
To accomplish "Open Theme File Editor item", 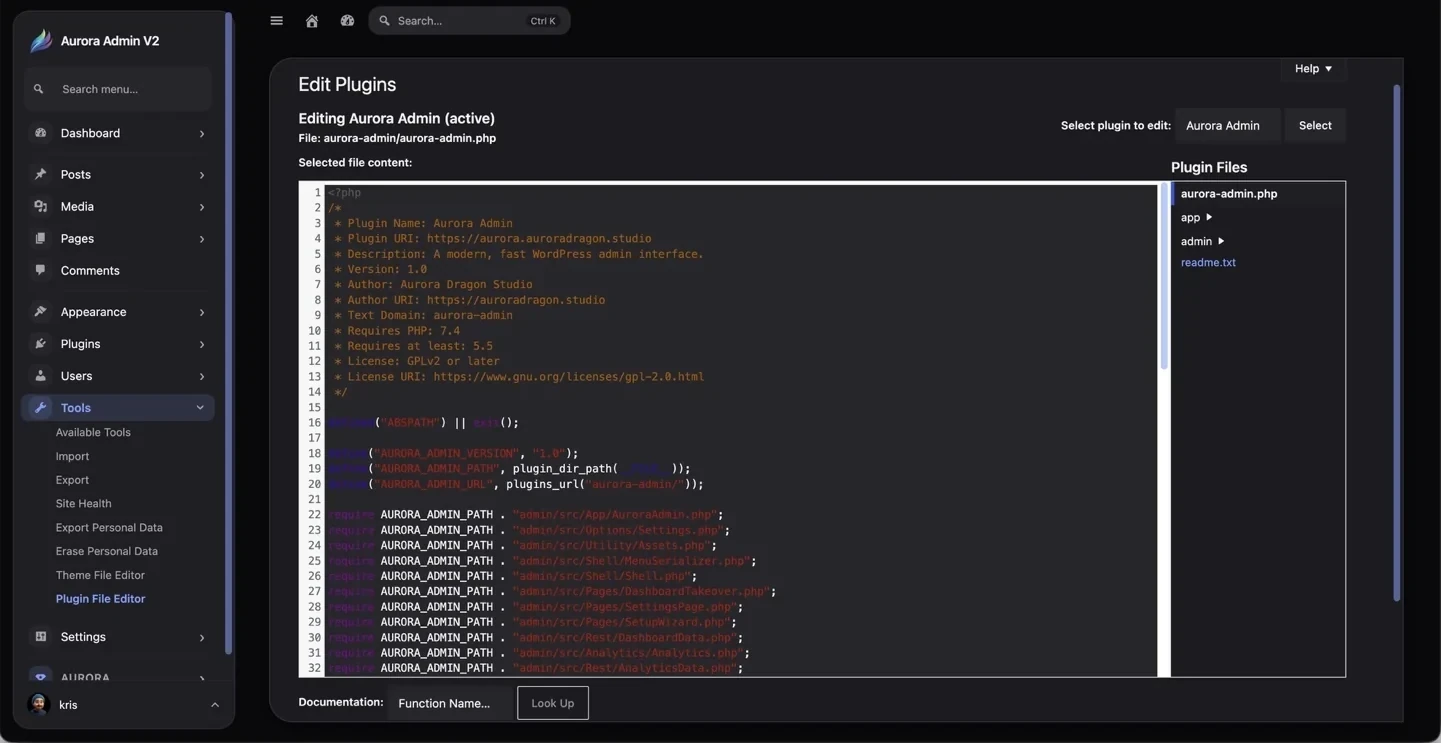I will [100, 575].
